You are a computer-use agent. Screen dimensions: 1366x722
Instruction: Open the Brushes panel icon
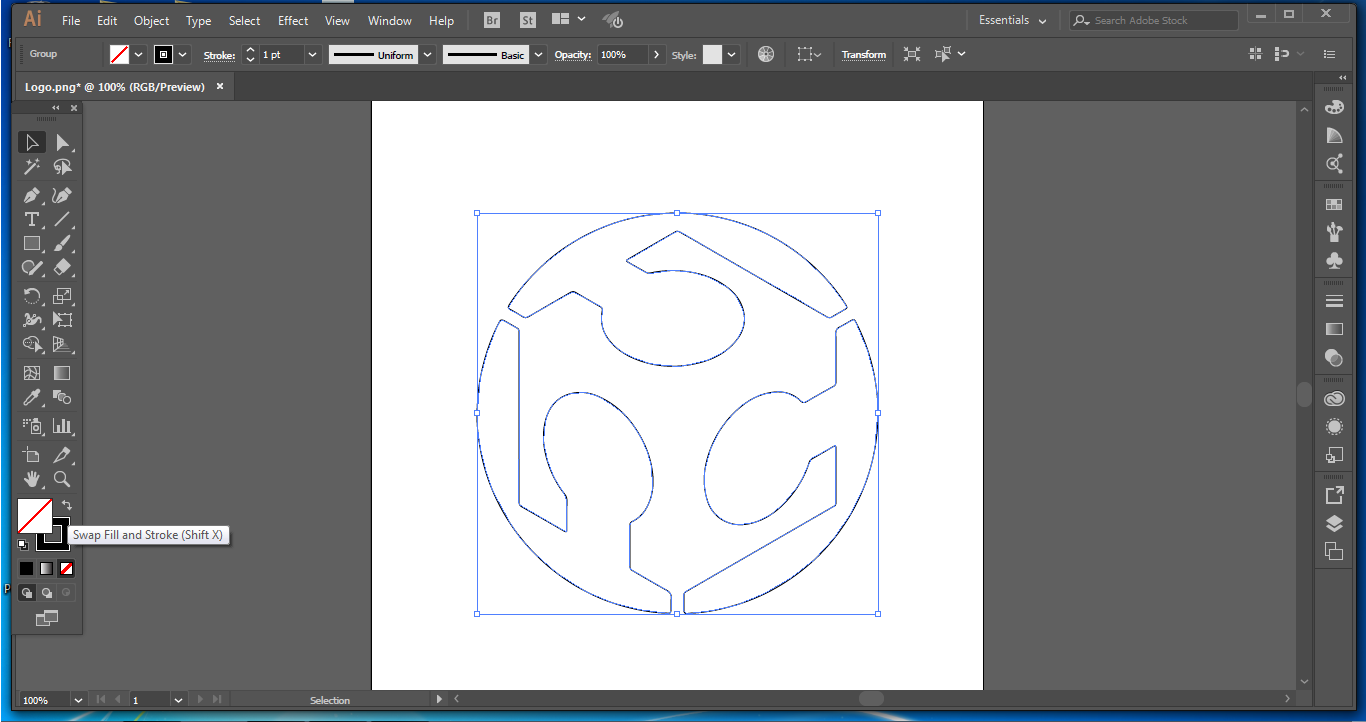point(1334,233)
